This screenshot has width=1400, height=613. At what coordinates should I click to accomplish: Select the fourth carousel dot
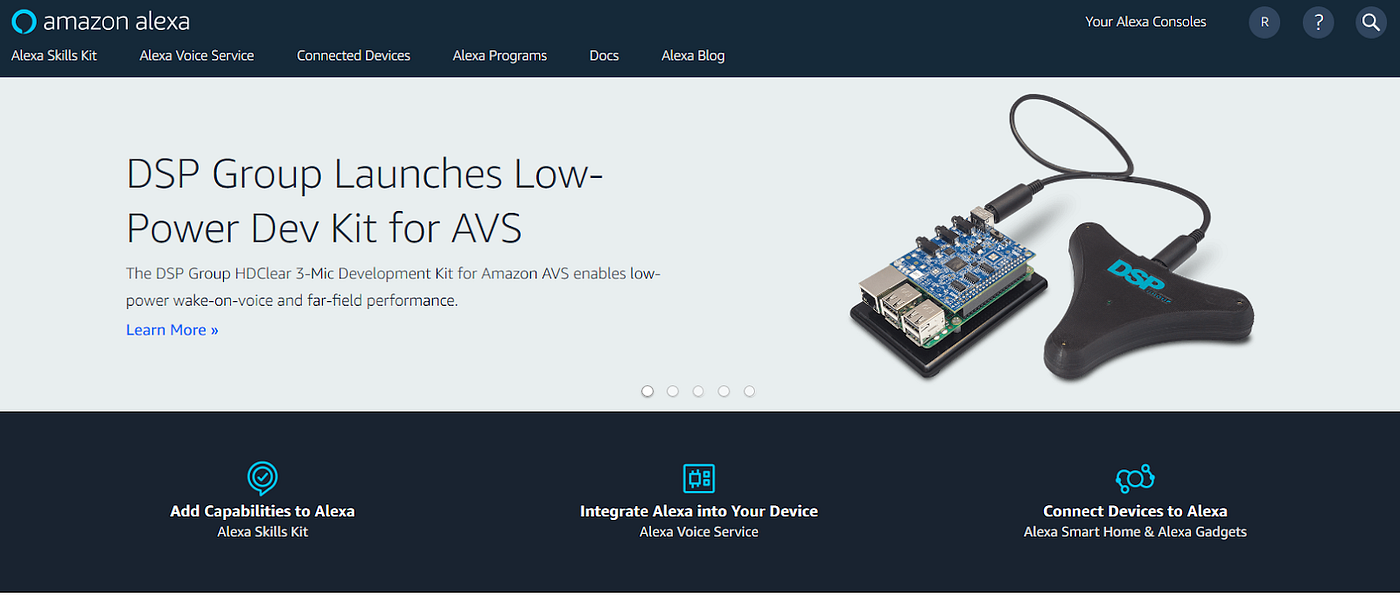[724, 391]
